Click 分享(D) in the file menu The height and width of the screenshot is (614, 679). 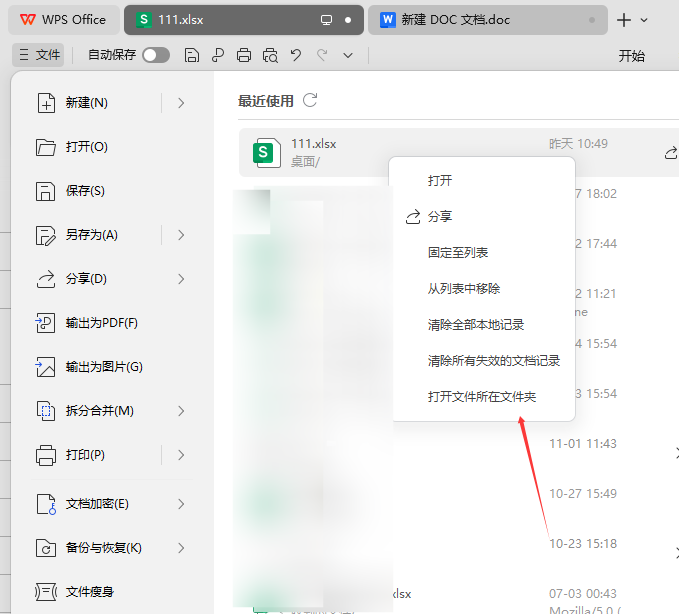click(86, 279)
